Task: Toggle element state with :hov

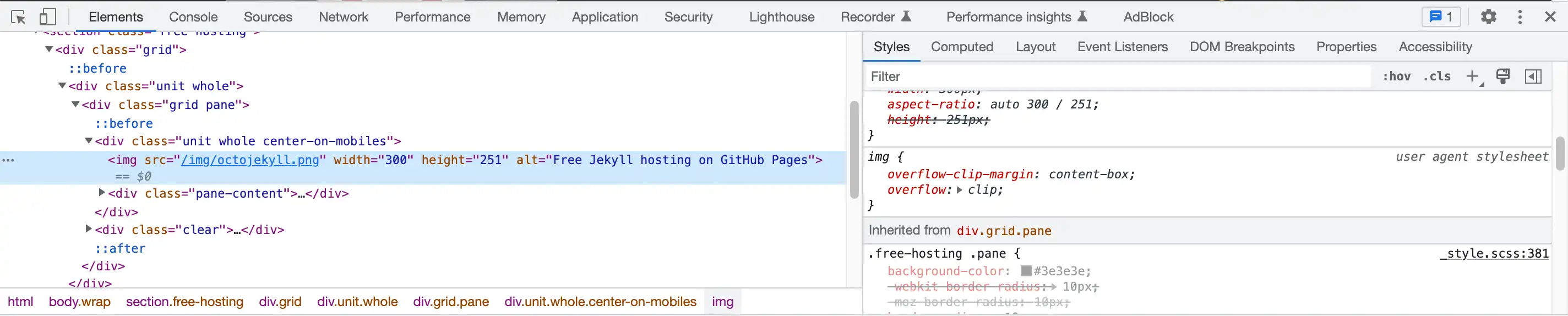Action: coord(1396,76)
